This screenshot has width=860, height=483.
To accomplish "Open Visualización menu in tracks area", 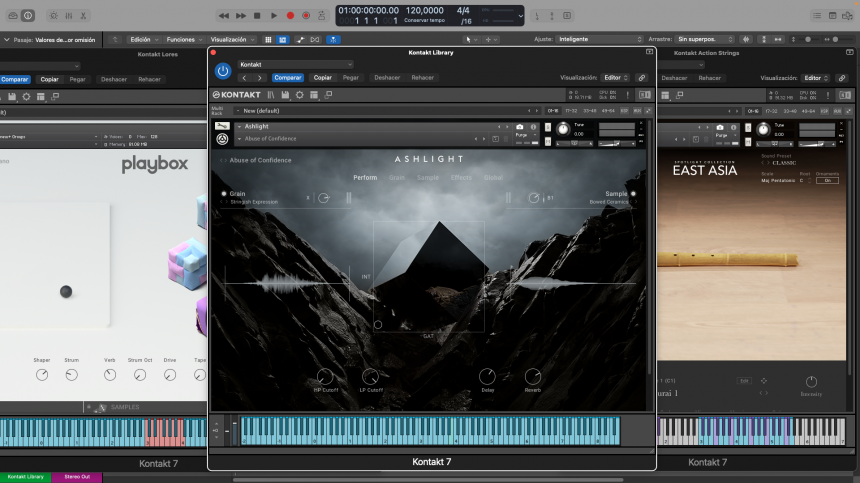I will 233,39.
